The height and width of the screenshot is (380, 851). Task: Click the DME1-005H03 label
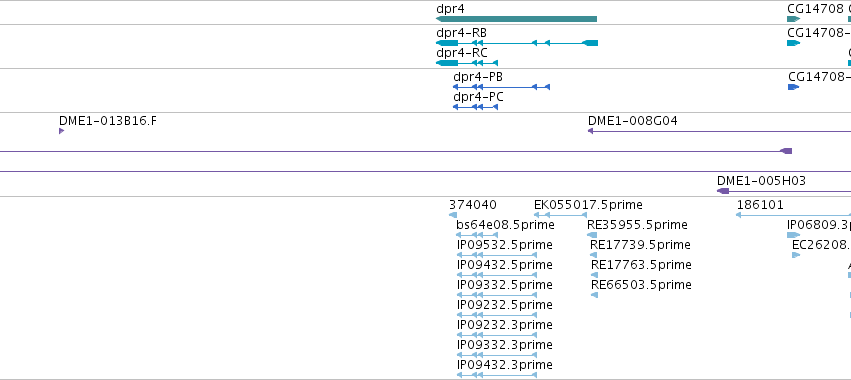[x=761, y=181]
